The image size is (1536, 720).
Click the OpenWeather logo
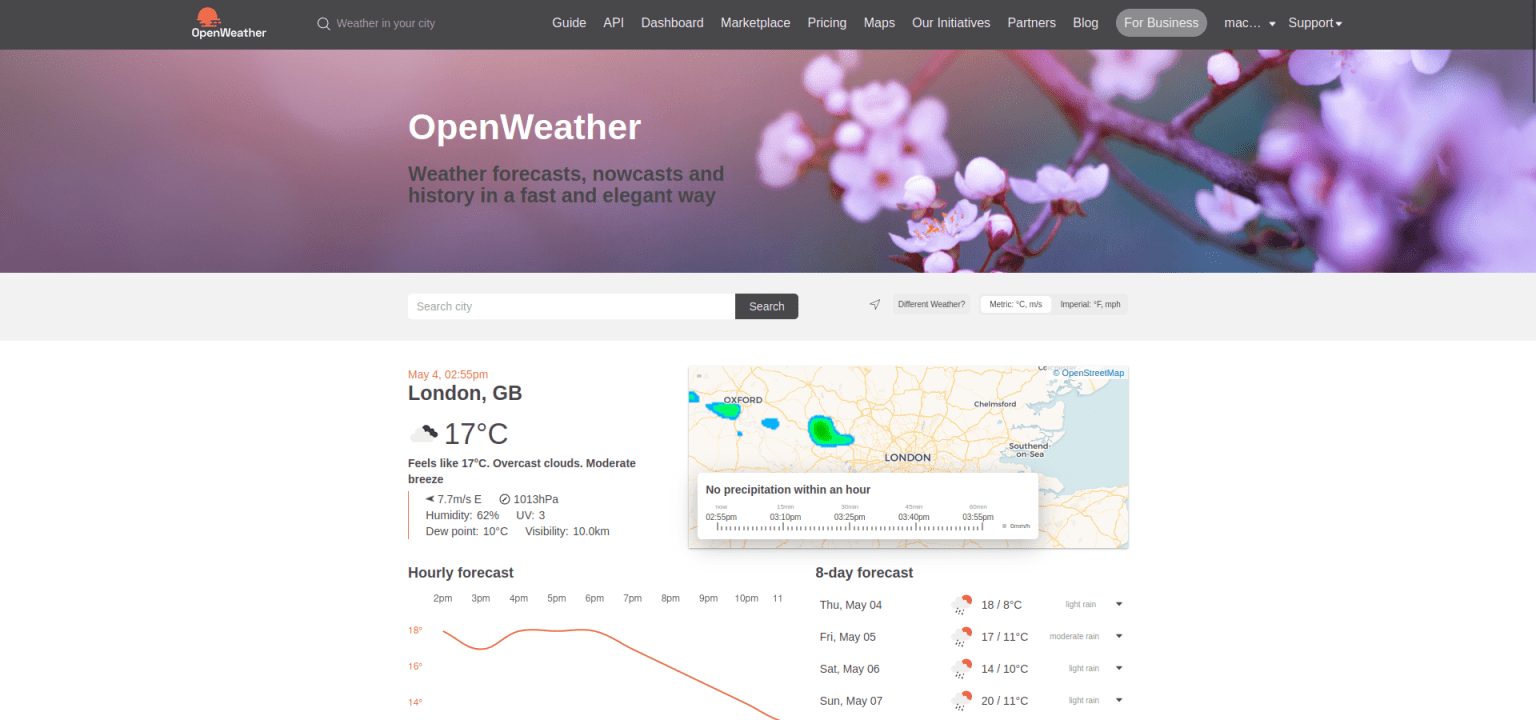click(227, 23)
